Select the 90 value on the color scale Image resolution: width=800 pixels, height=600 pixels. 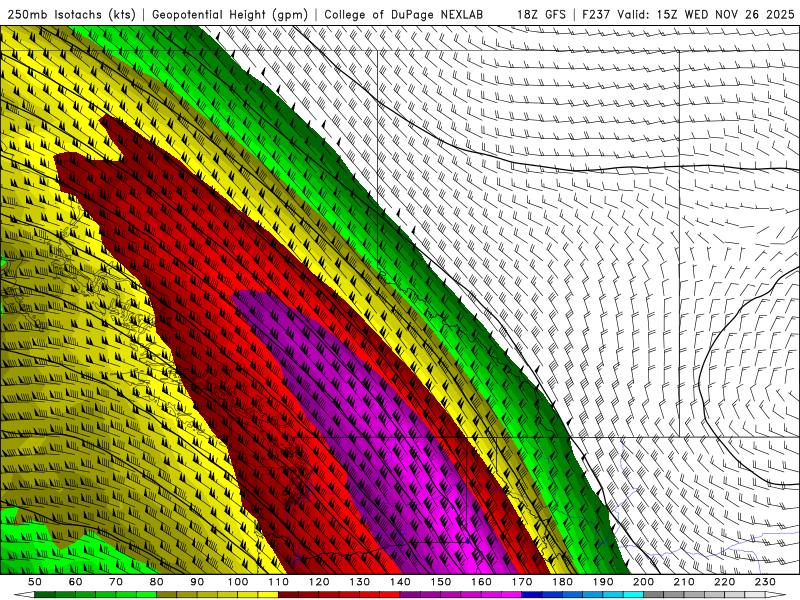click(x=197, y=582)
